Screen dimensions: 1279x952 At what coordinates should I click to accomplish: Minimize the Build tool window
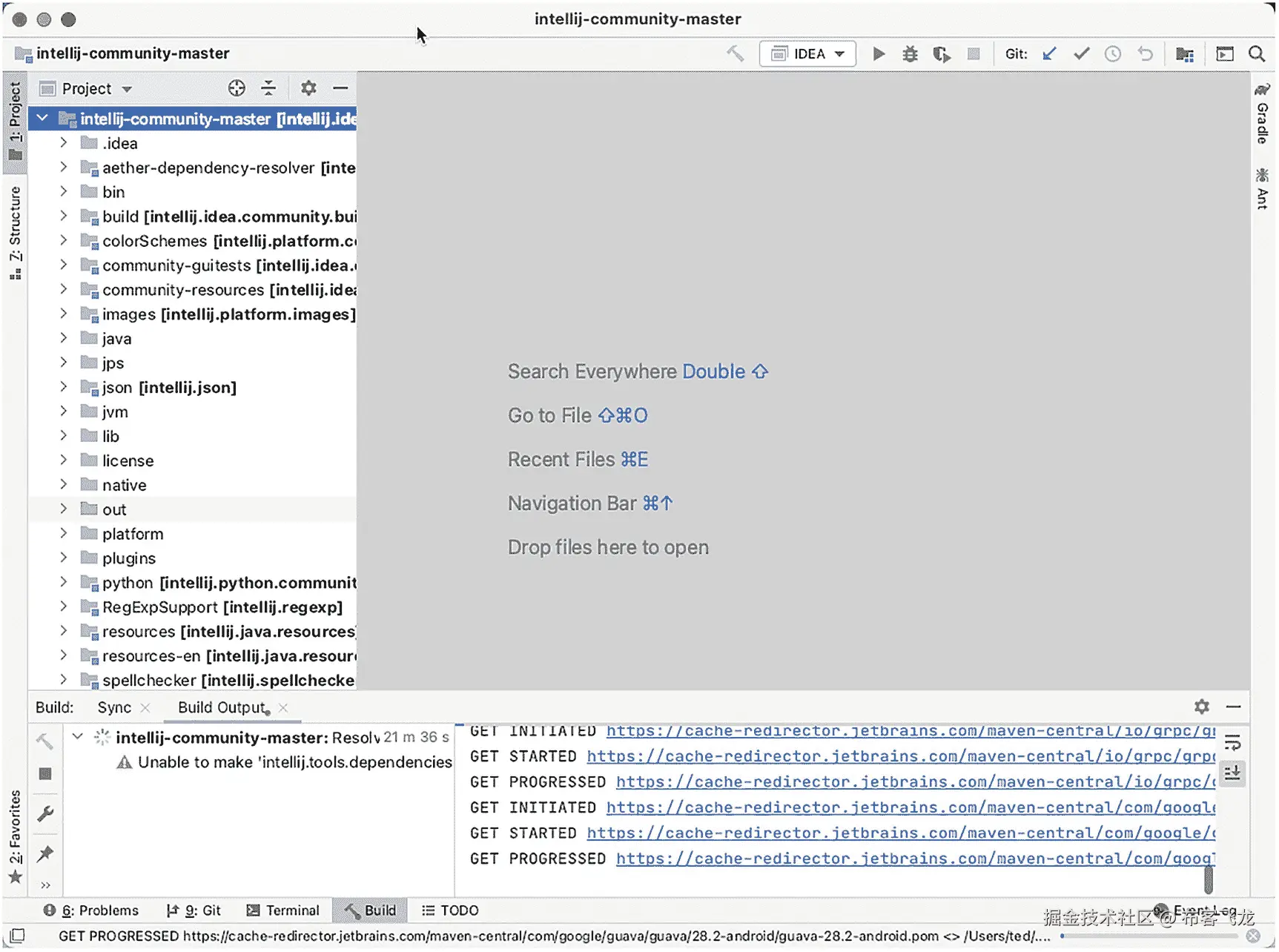point(1234,707)
